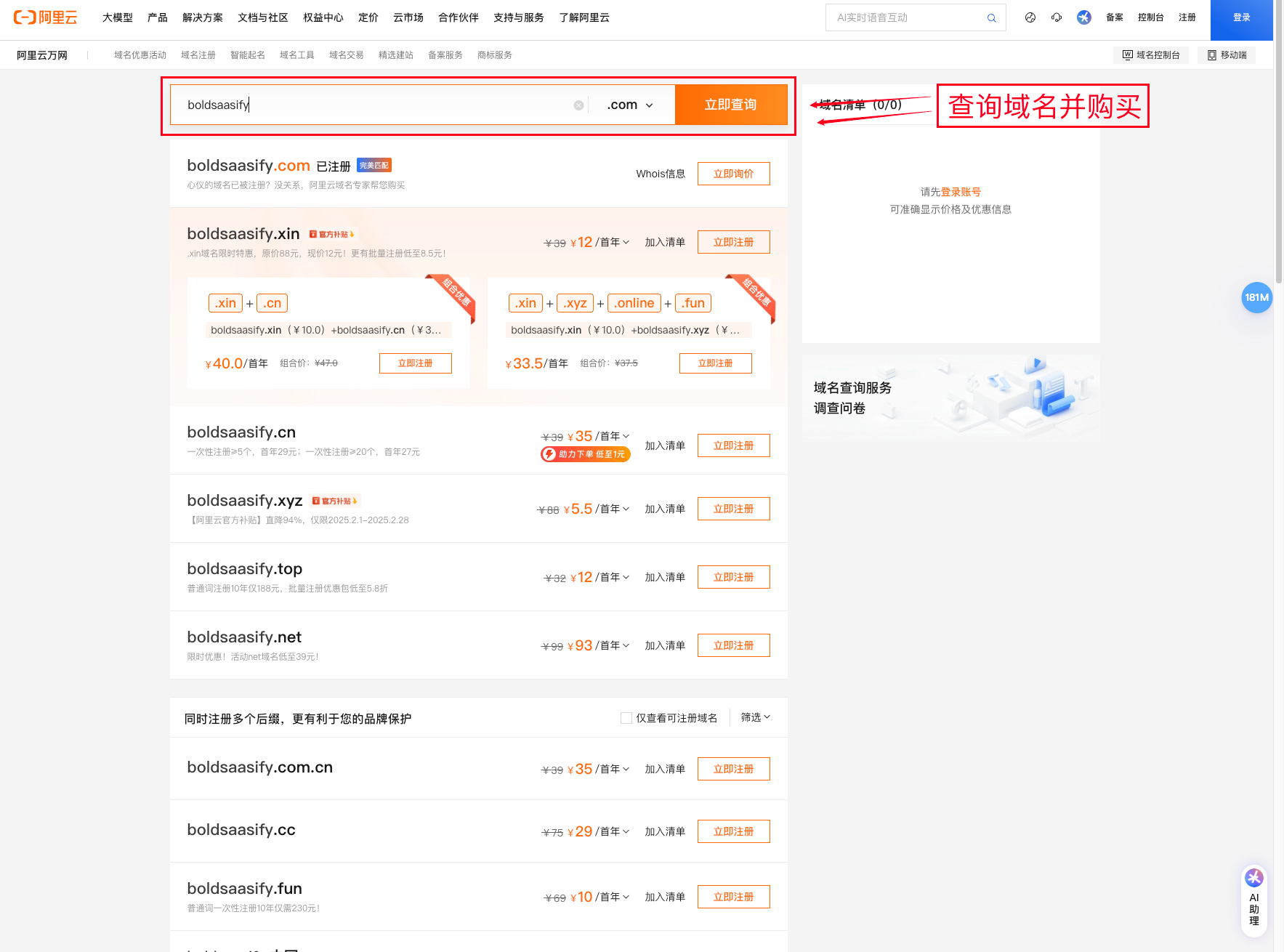
Task: Open Whois信息 for boldsaasify.com
Action: tap(661, 174)
